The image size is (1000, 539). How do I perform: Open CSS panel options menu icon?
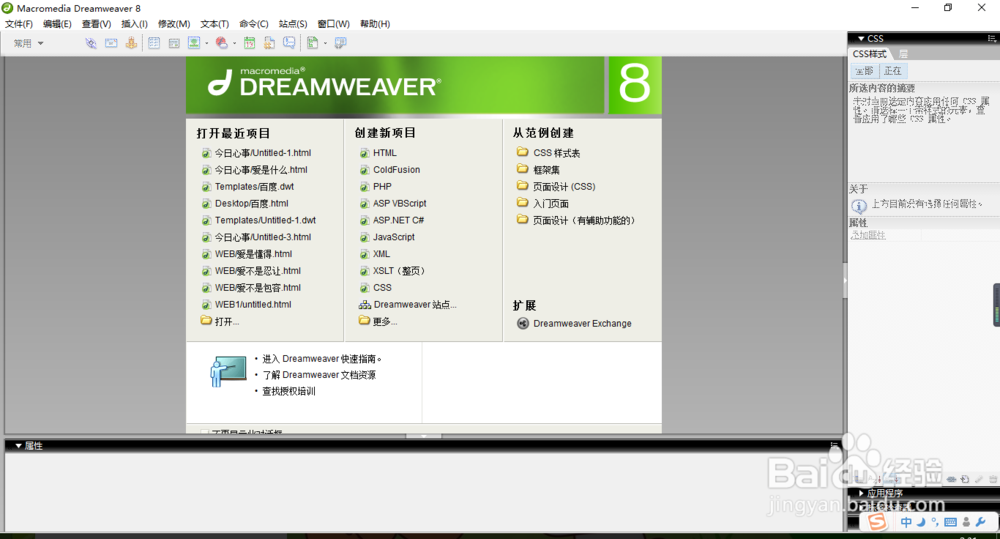pos(992,38)
